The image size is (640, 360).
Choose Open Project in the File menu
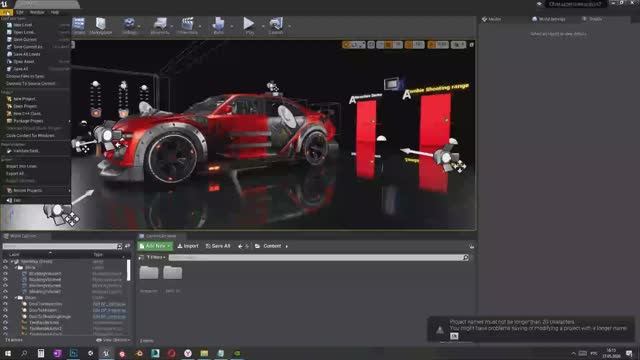36,106
